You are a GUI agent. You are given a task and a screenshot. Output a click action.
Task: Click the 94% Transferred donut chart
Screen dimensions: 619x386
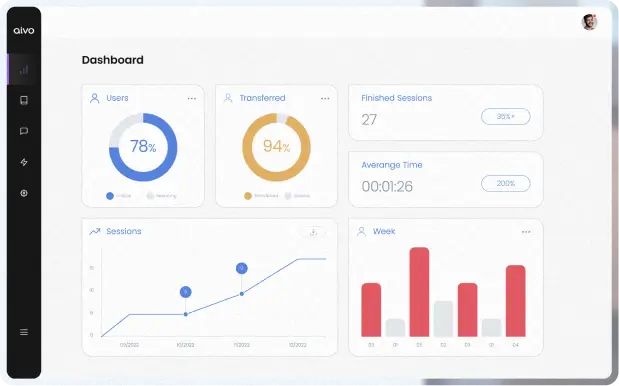coord(276,147)
